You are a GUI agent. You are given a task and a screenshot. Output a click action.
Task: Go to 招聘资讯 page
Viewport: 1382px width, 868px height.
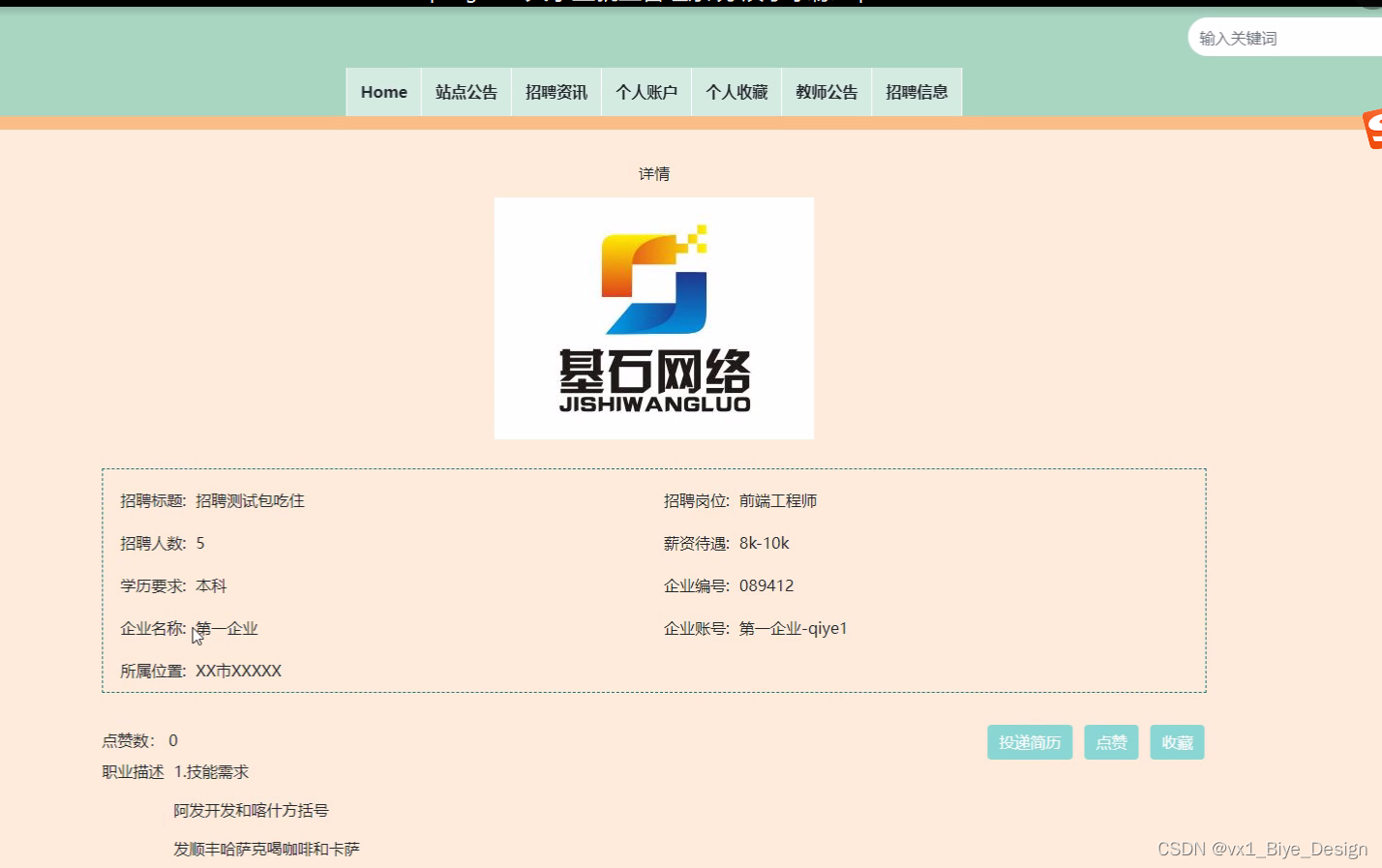(556, 92)
